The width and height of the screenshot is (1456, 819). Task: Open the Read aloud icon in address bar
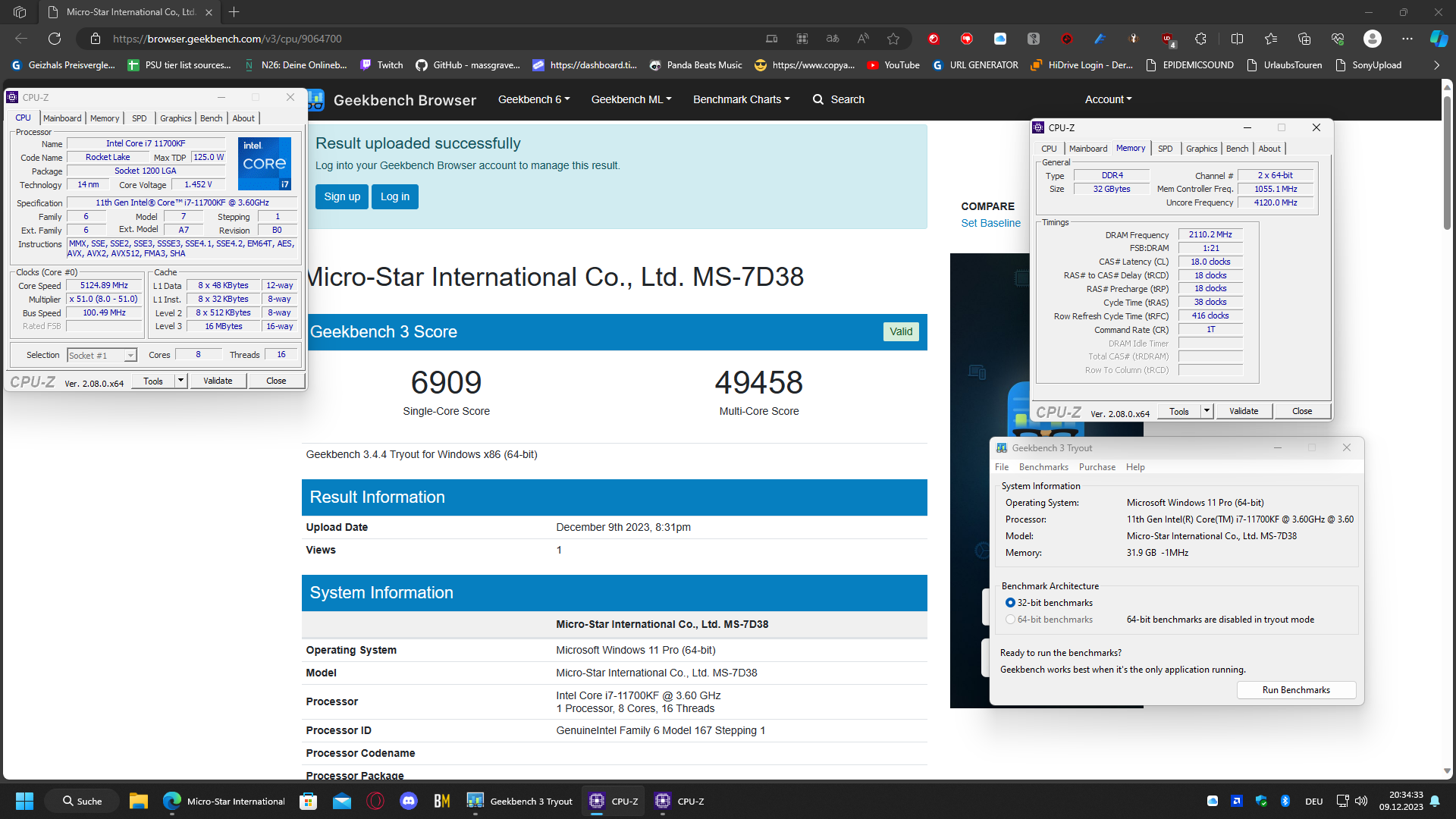(863, 39)
